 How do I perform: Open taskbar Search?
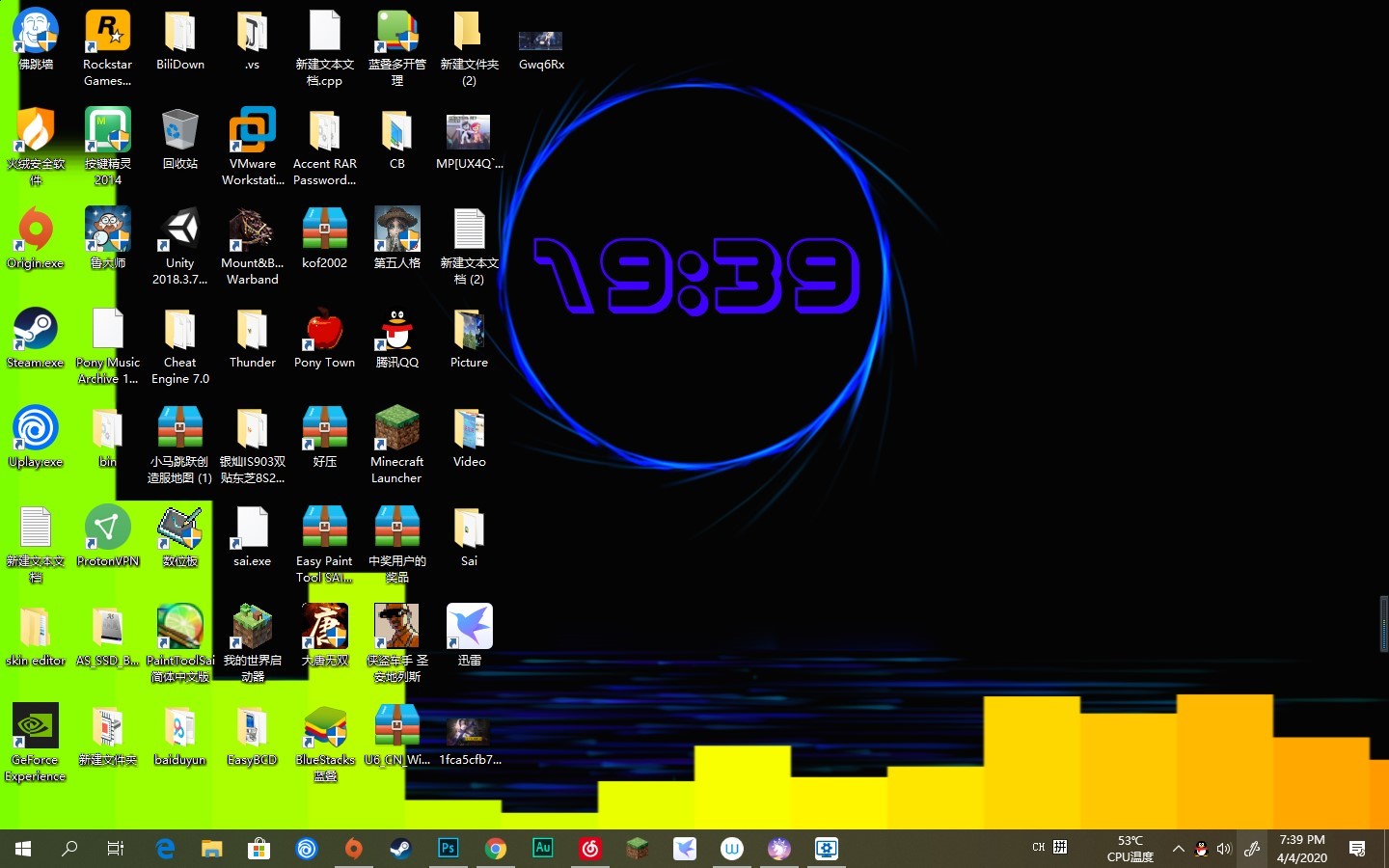tap(69, 849)
